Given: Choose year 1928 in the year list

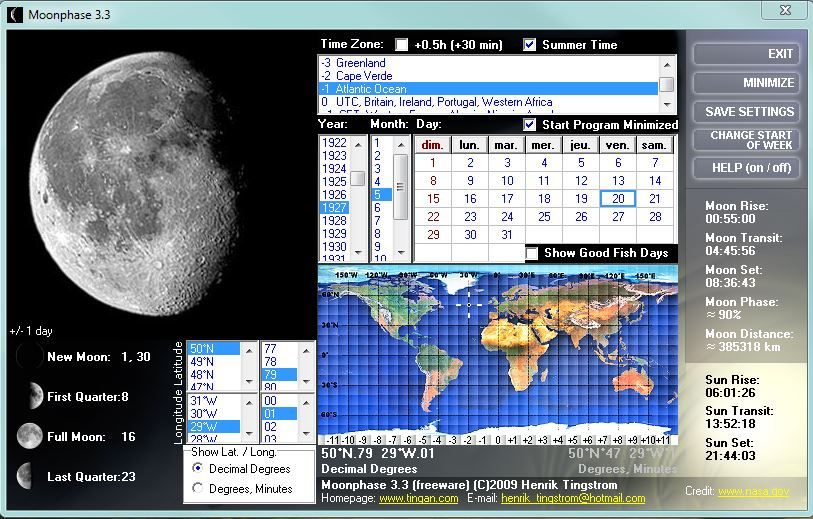Looking at the screenshot, I should 334,220.
